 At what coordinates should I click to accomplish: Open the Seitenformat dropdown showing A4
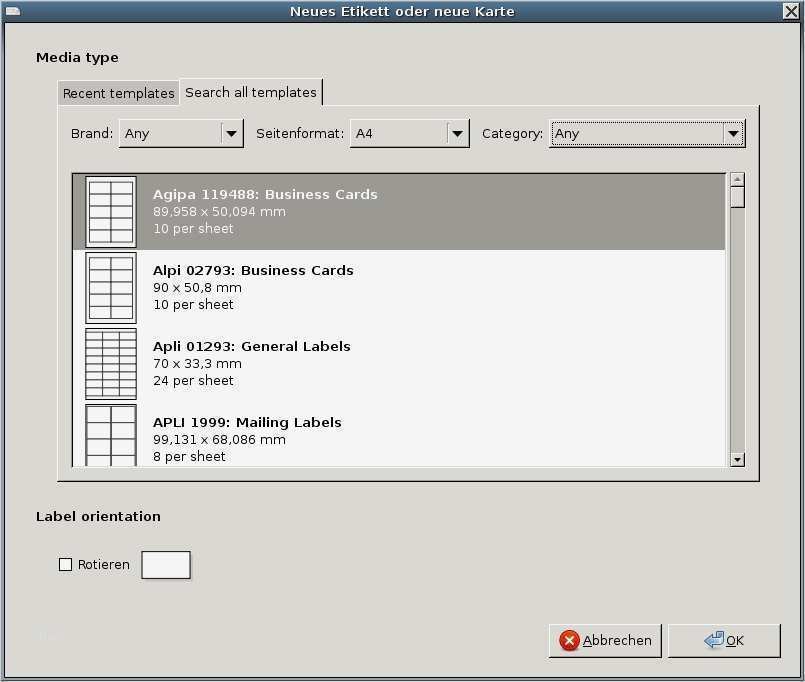409,134
